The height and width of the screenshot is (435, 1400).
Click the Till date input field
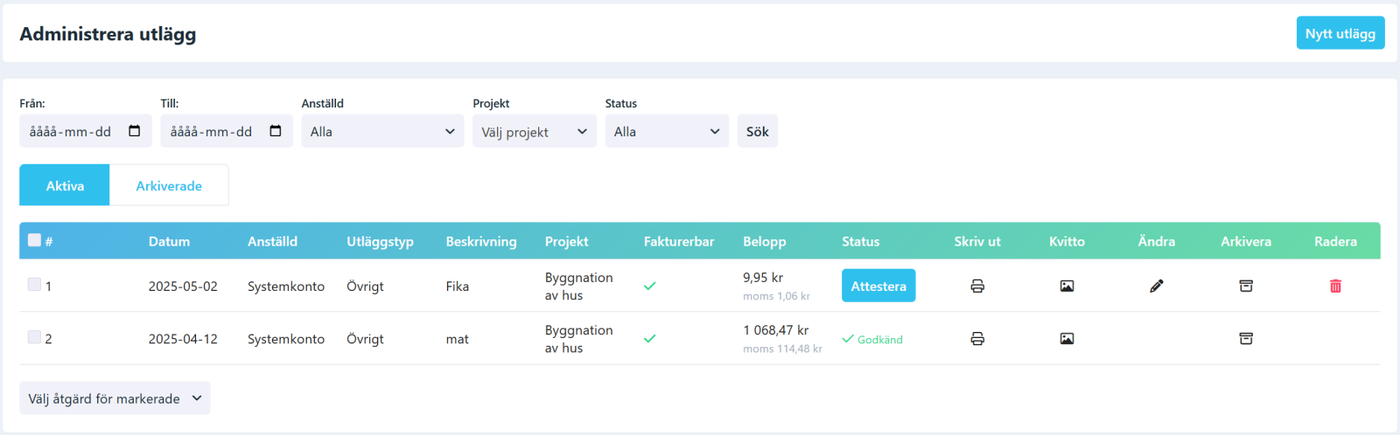point(227,131)
